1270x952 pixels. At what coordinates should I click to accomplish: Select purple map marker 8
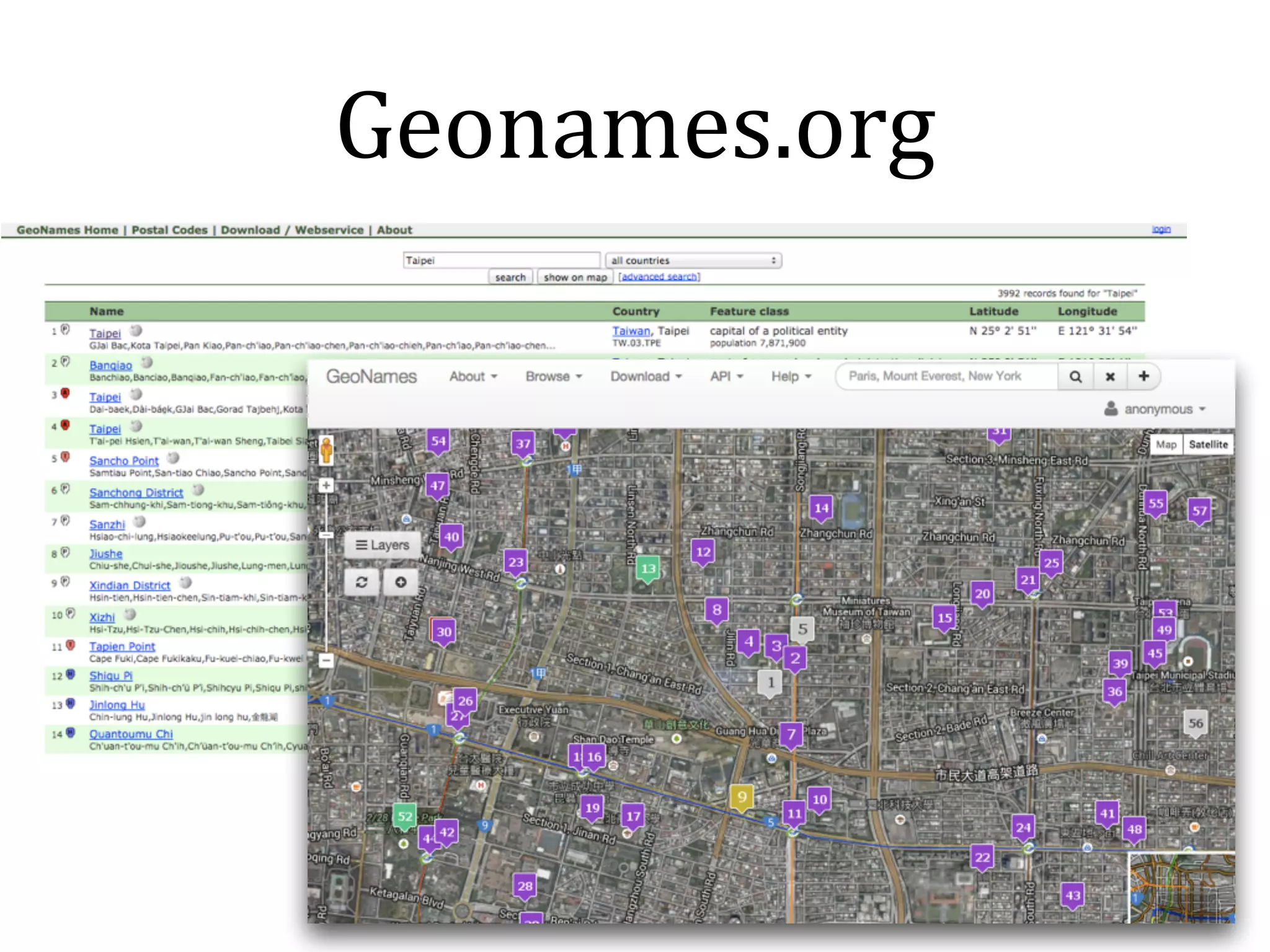coord(717,610)
